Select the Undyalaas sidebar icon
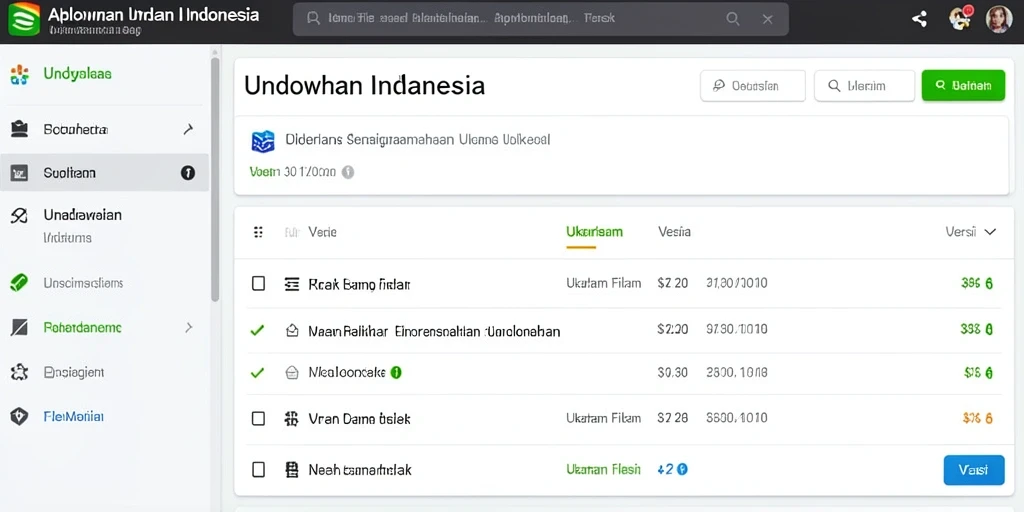The width and height of the screenshot is (1024, 512). coord(20,75)
